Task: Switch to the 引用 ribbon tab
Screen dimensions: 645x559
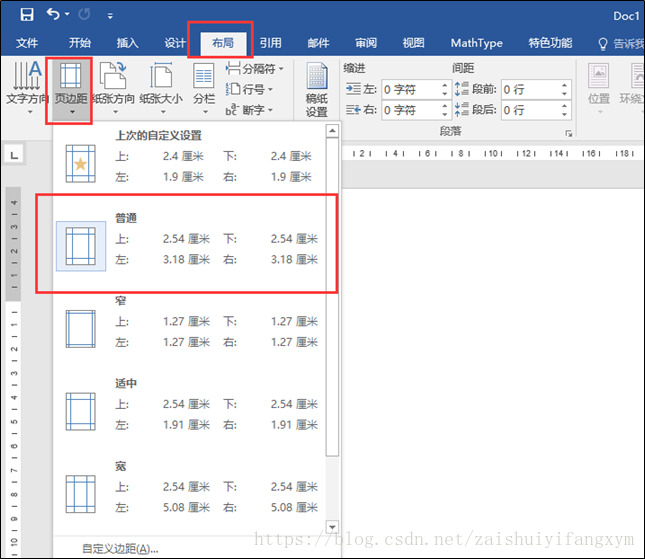Action: click(271, 43)
